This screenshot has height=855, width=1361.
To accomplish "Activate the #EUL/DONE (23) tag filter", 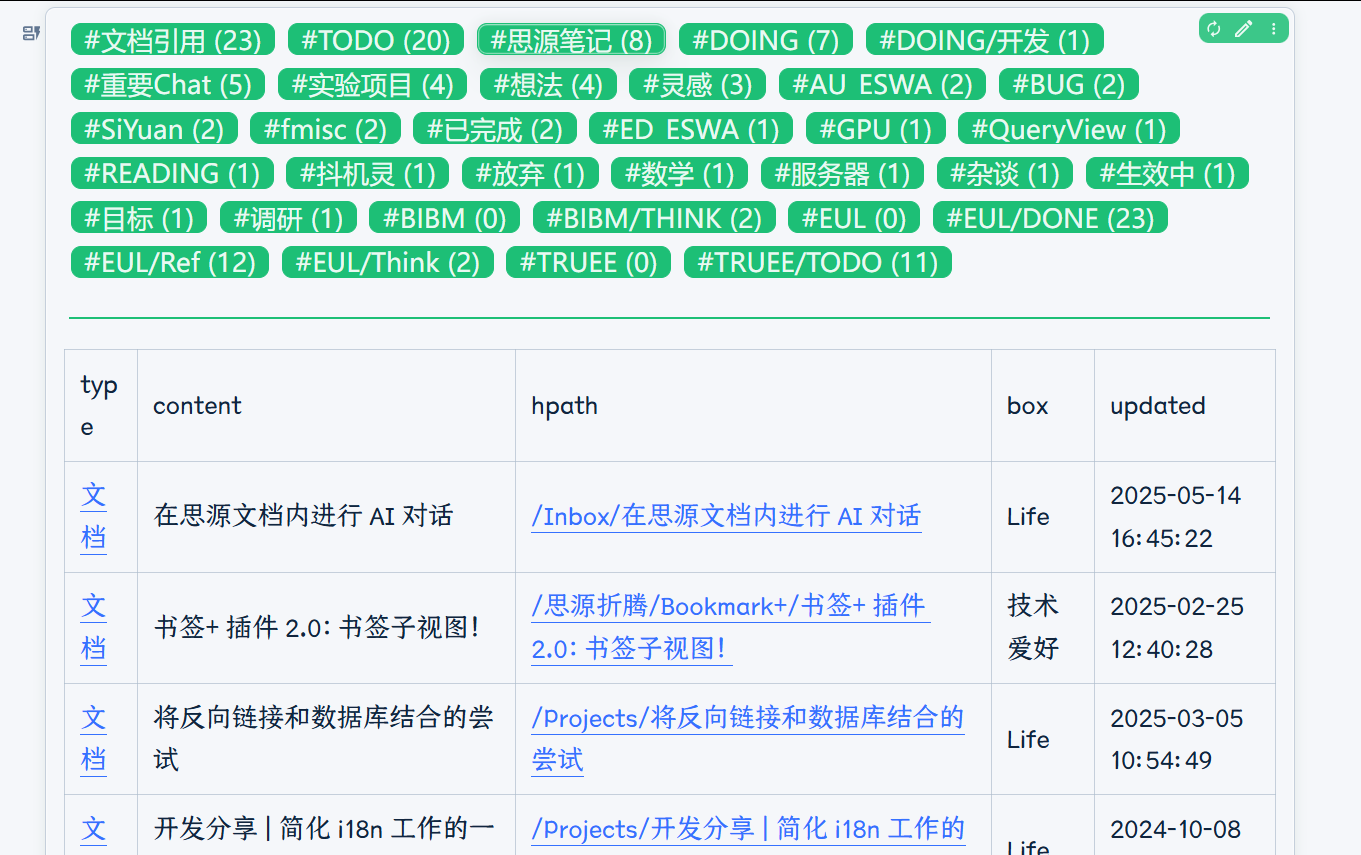I will tap(1051, 217).
